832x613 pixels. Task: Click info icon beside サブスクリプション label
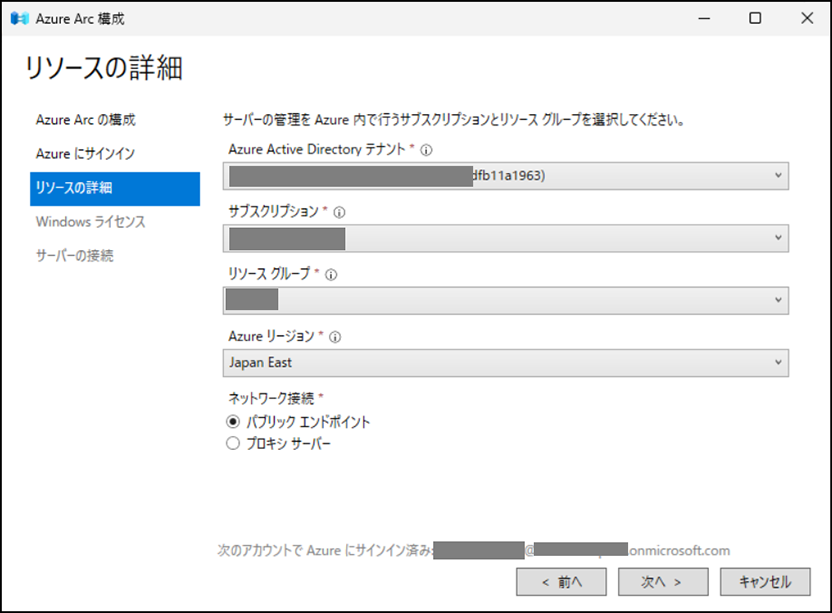click(x=339, y=212)
